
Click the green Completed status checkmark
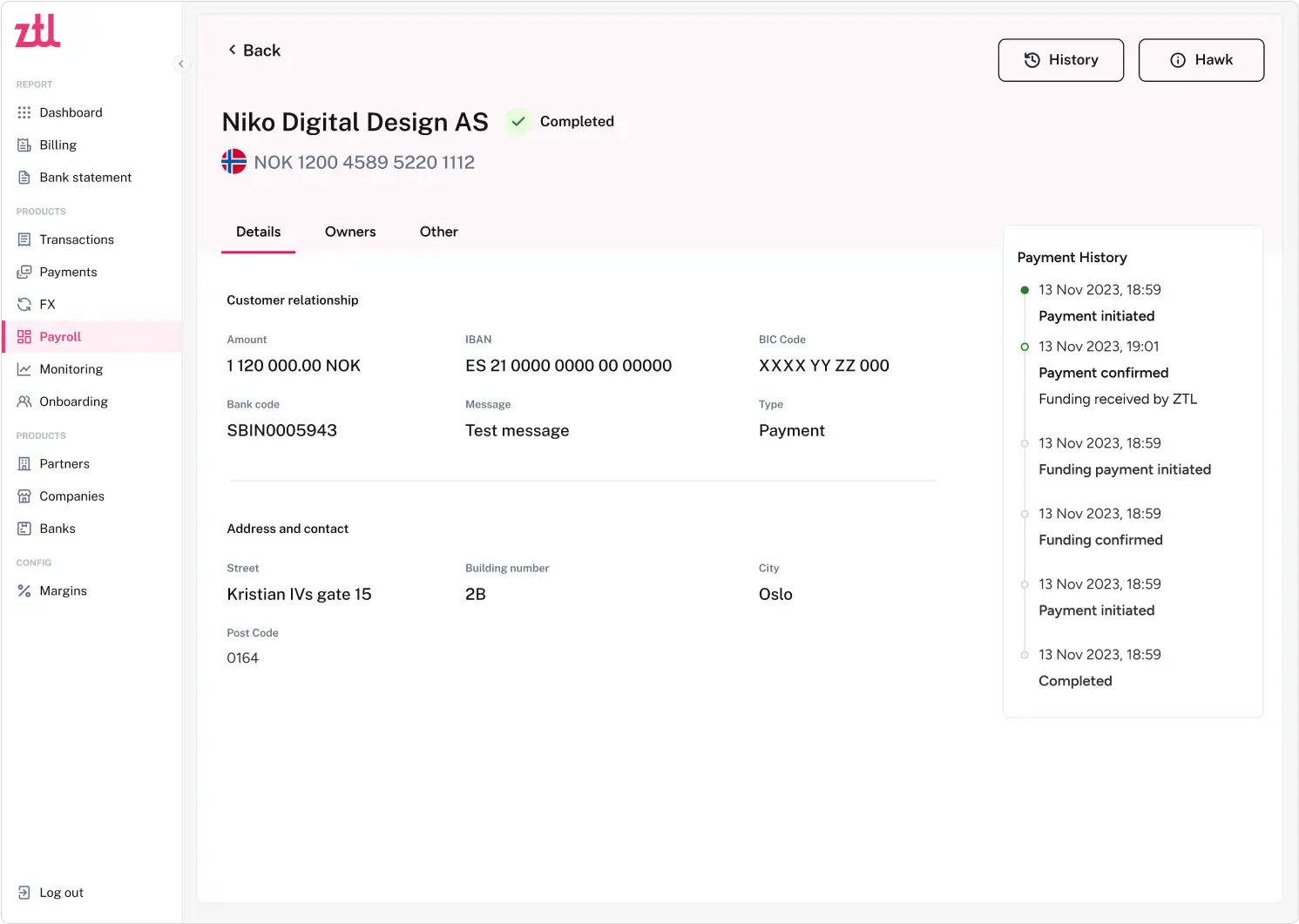(518, 122)
